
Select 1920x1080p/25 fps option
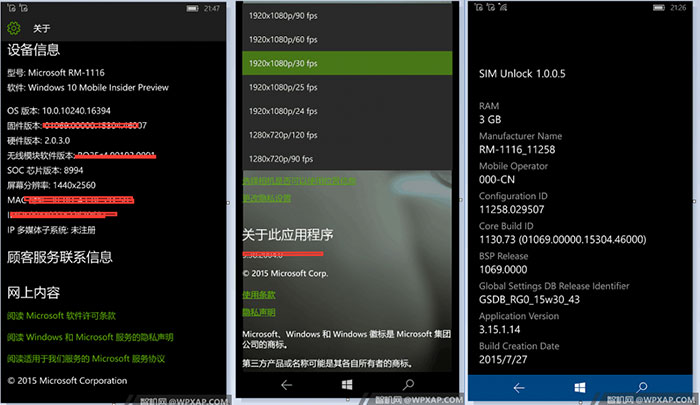tap(347, 87)
